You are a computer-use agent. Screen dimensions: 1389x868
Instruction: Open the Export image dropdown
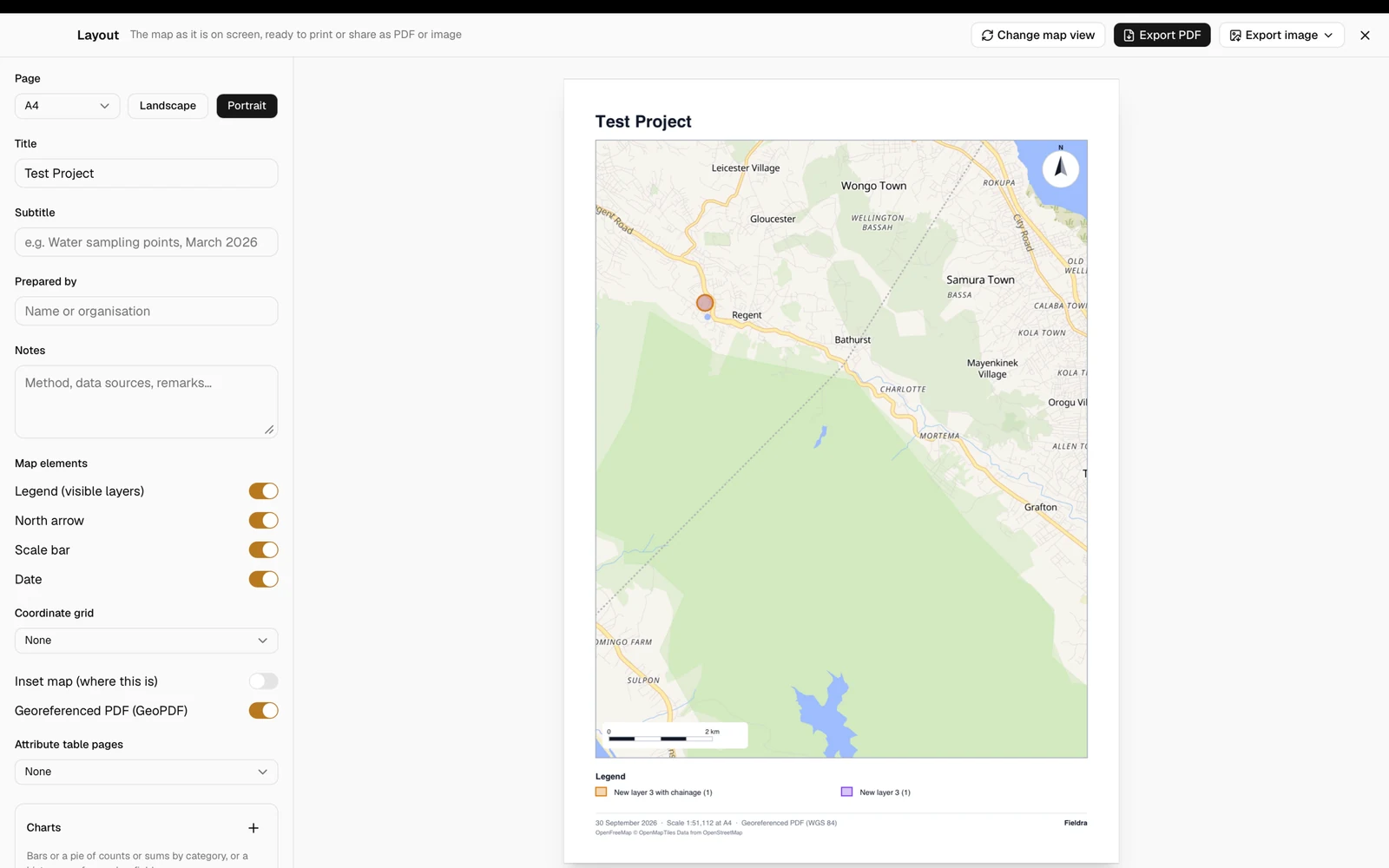(1281, 35)
